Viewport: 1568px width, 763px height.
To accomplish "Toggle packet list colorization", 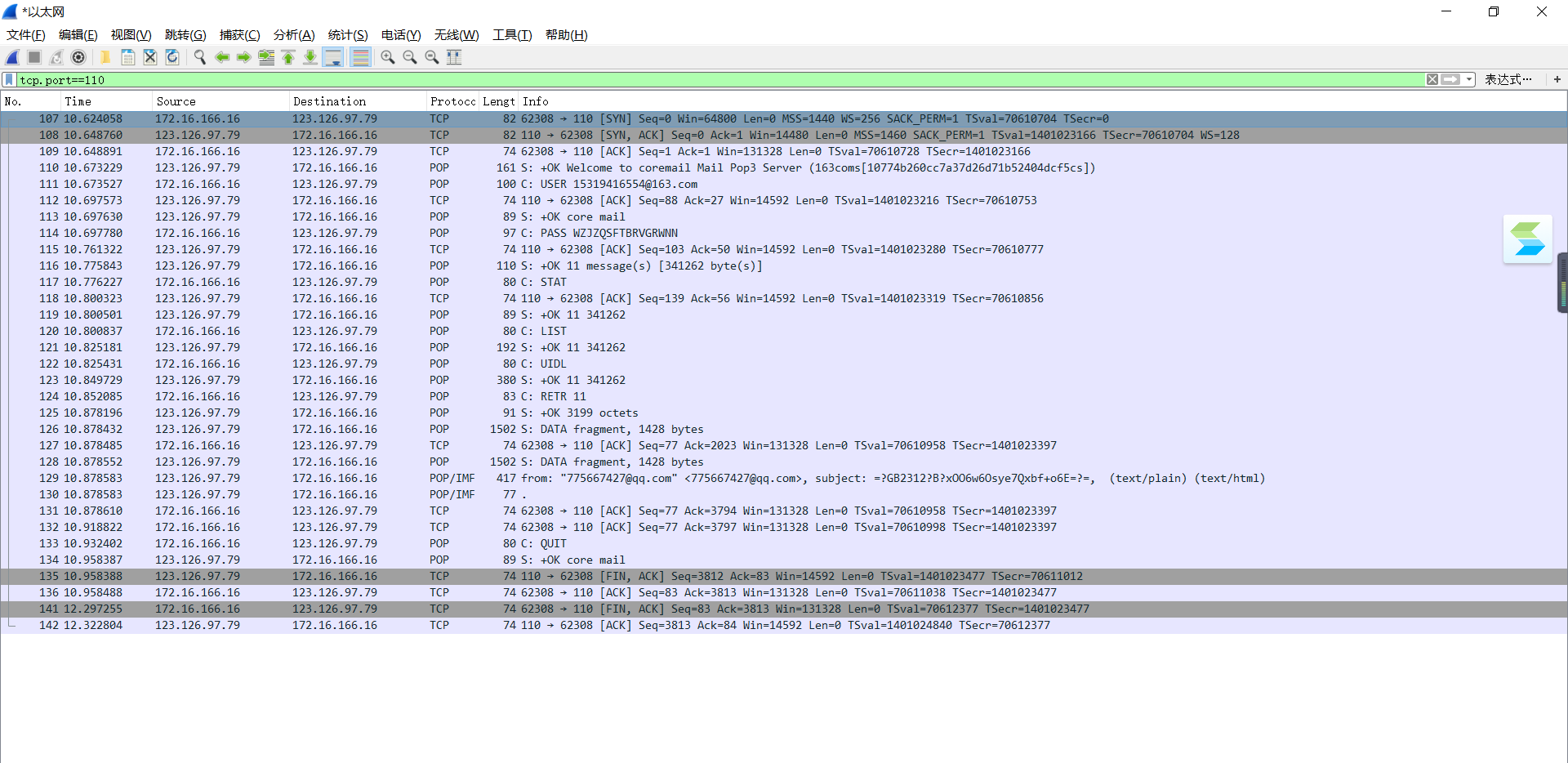I will [360, 57].
